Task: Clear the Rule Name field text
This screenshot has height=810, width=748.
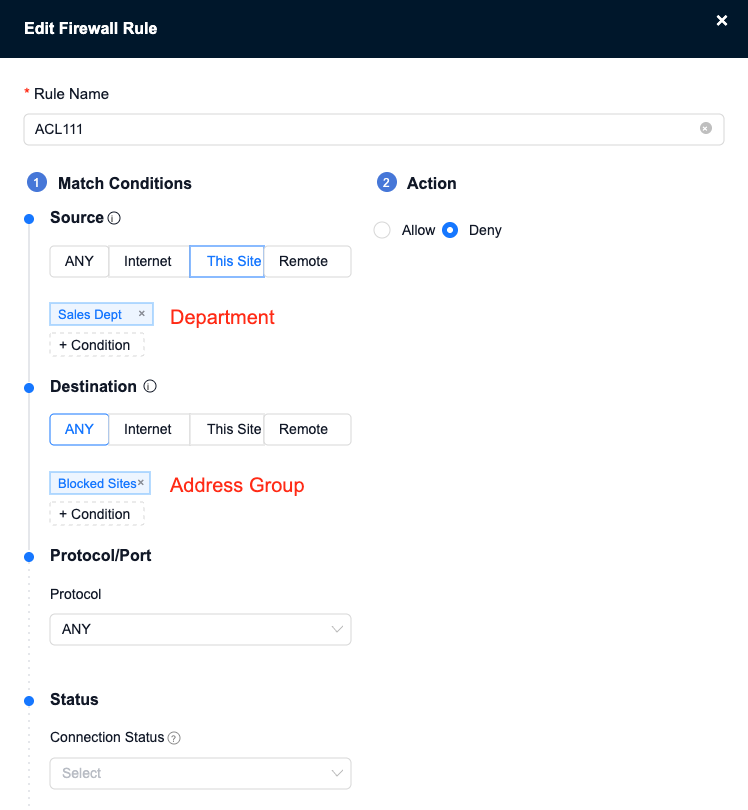Action: (706, 128)
